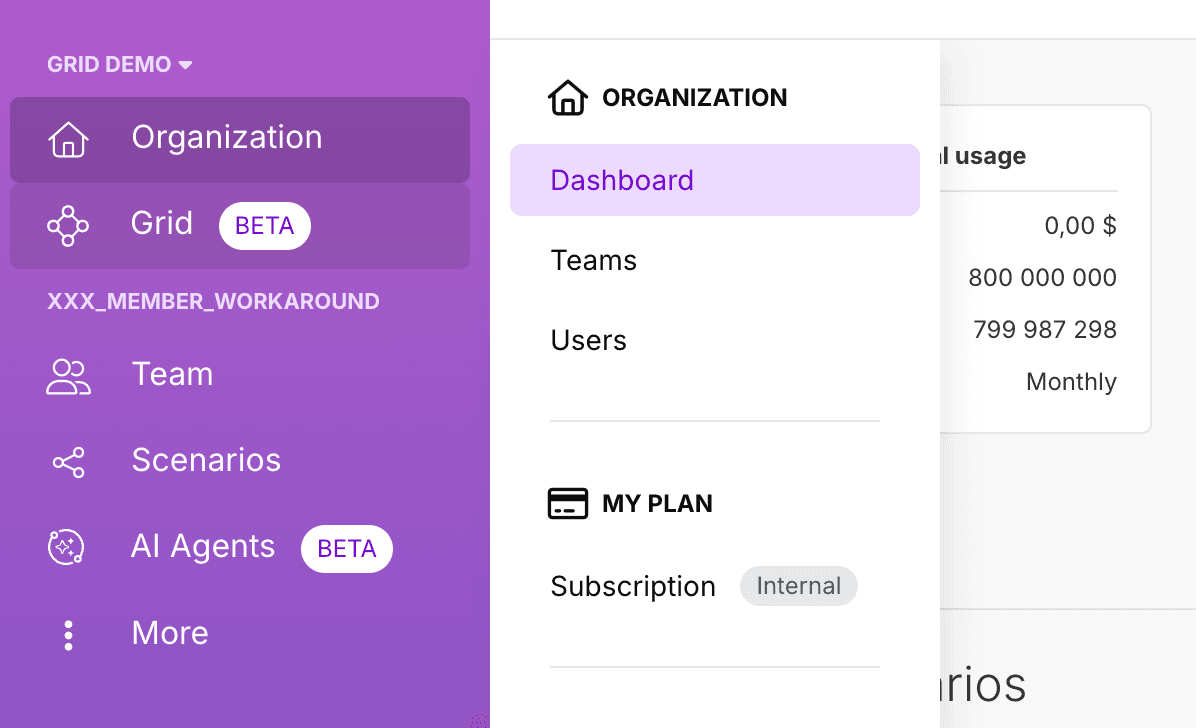This screenshot has width=1196, height=728.
Task: Click the Grid nodes icon
Action: click(68, 226)
